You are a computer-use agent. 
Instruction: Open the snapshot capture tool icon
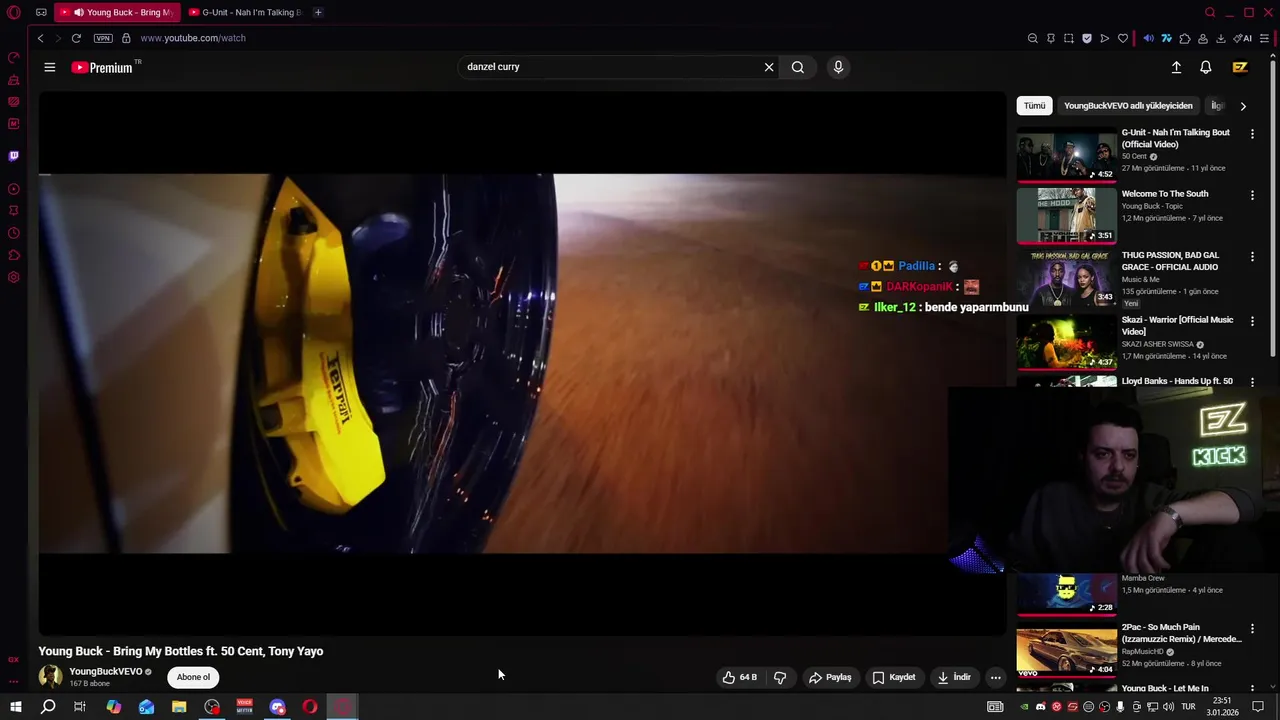pos(1069,38)
